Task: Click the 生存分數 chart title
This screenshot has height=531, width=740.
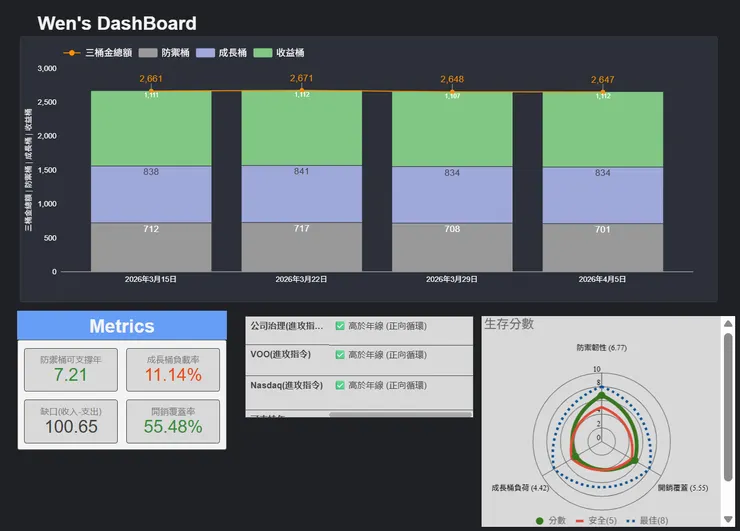Action: pos(509,324)
